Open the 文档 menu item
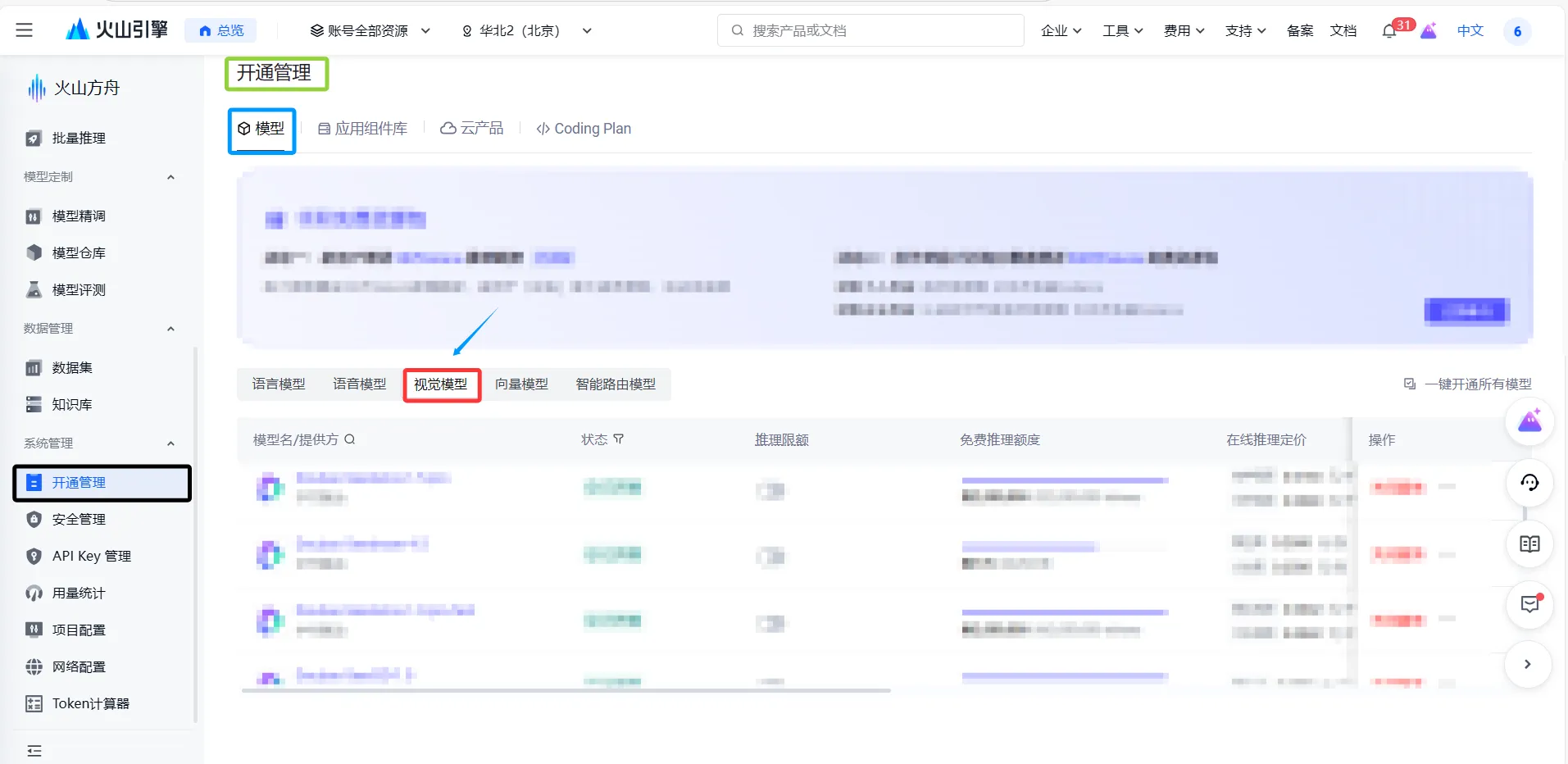Viewport: 1568px width, 764px height. point(1343,30)
